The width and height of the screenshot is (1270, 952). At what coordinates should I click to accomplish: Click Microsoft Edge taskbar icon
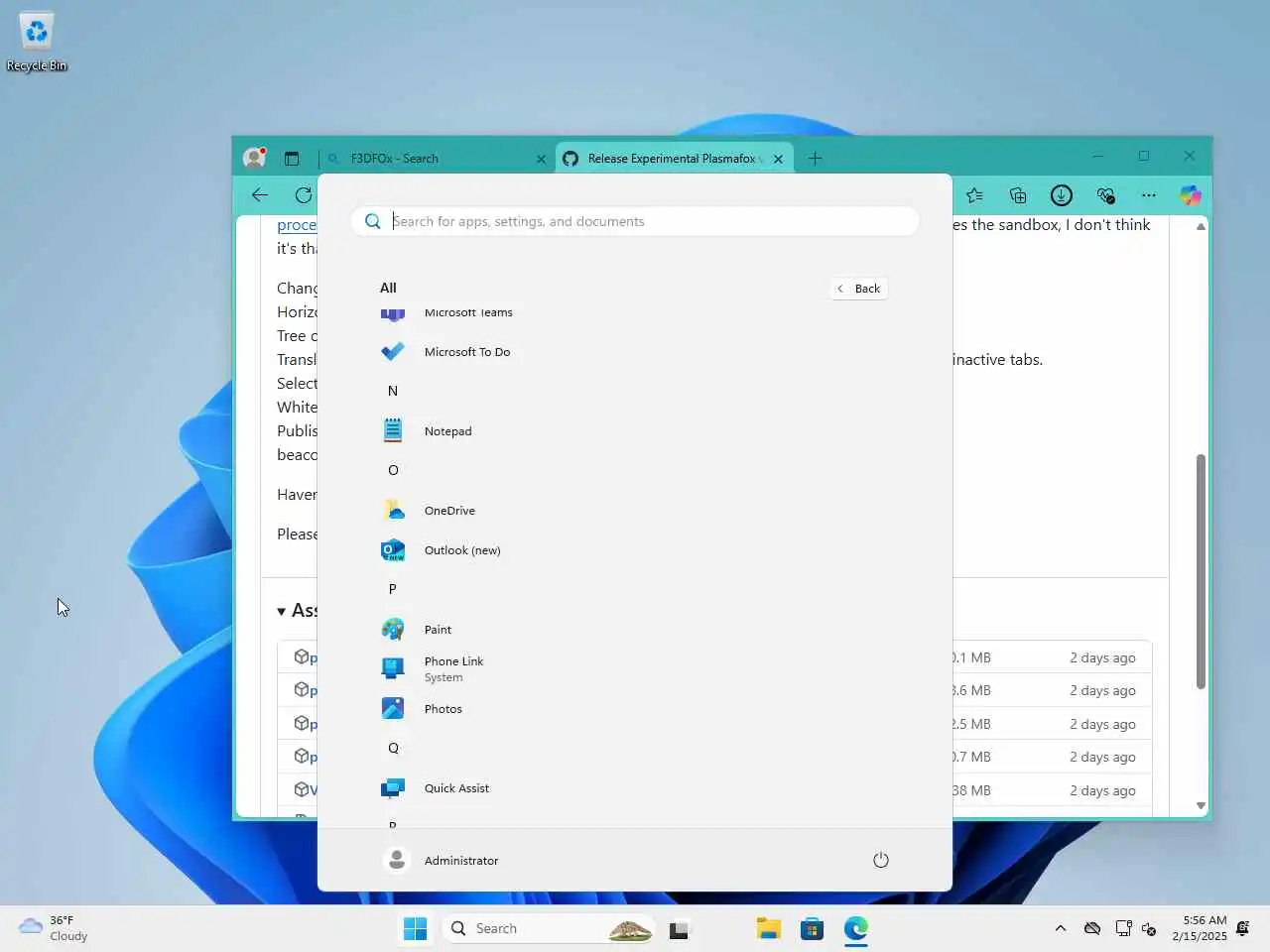(x=856, y=928)
